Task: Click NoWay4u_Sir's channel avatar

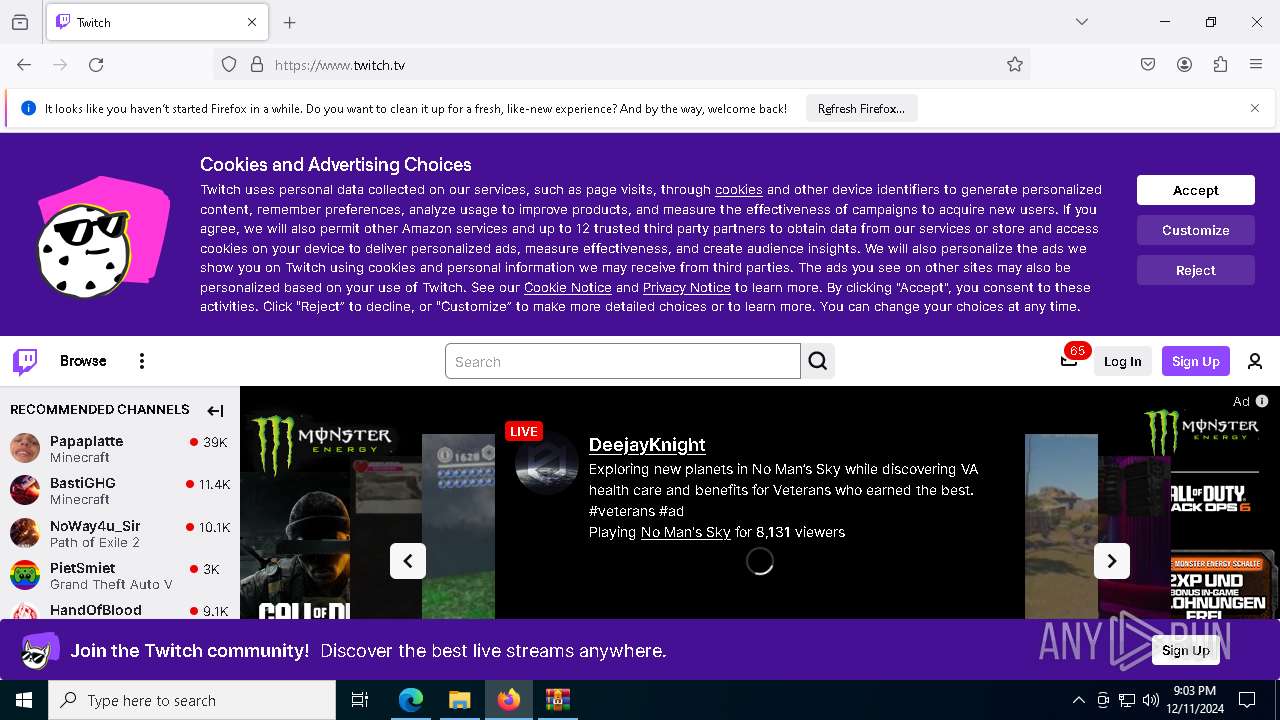Action: coord(25,533)
